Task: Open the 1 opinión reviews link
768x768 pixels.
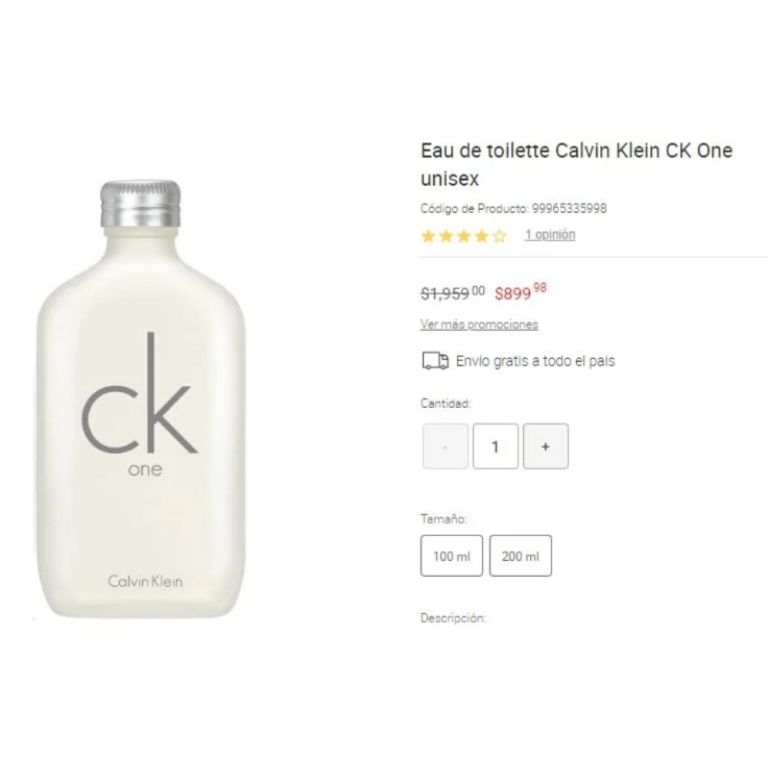Action: point(550,235)
